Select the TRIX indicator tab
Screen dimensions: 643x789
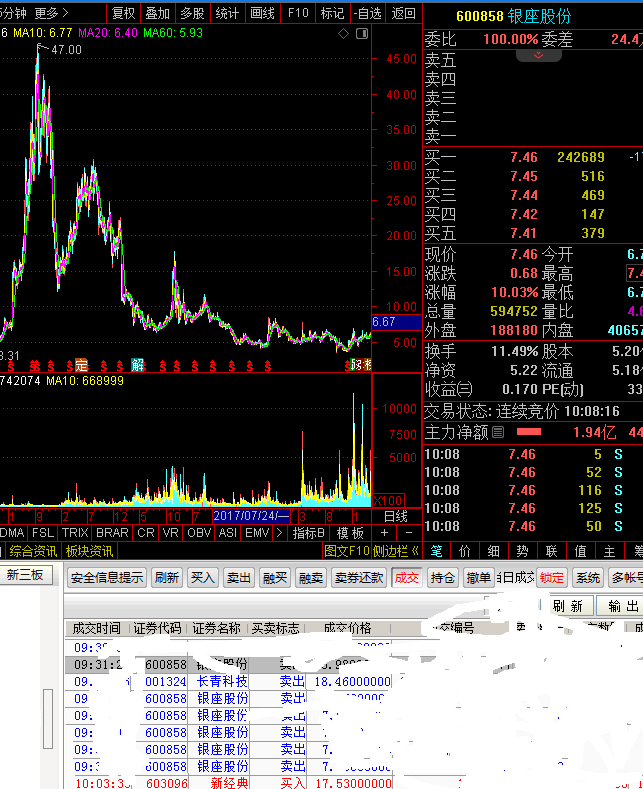click(75, 532)
